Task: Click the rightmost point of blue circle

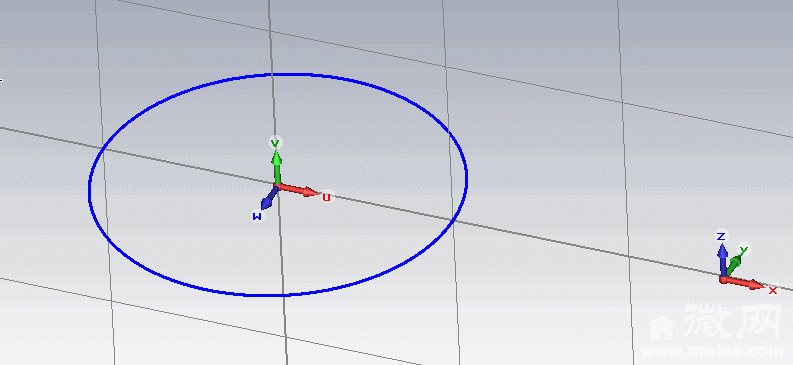Action: click(466, 177)
